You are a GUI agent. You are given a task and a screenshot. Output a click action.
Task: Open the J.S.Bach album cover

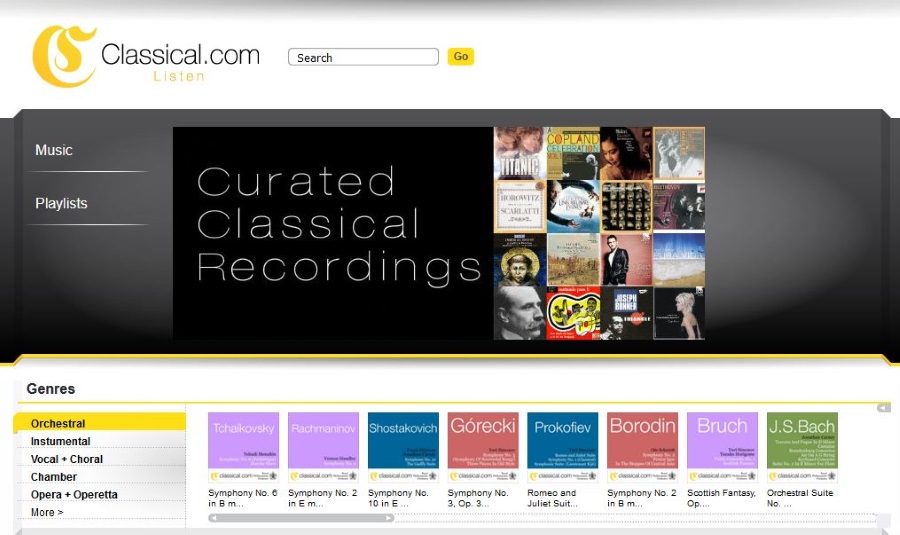click(x=802, y=447)
